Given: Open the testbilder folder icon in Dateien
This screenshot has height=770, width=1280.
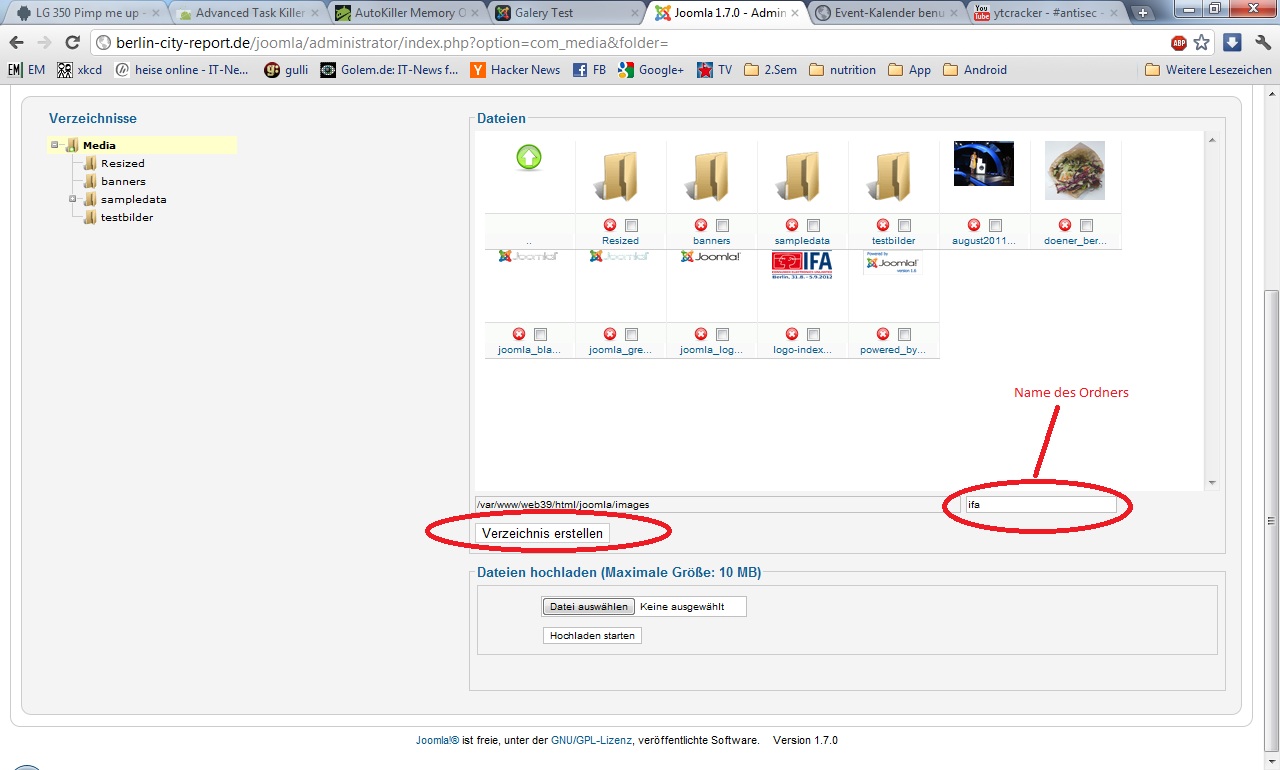Looking at the screenshot, I should tap(893, 177).
